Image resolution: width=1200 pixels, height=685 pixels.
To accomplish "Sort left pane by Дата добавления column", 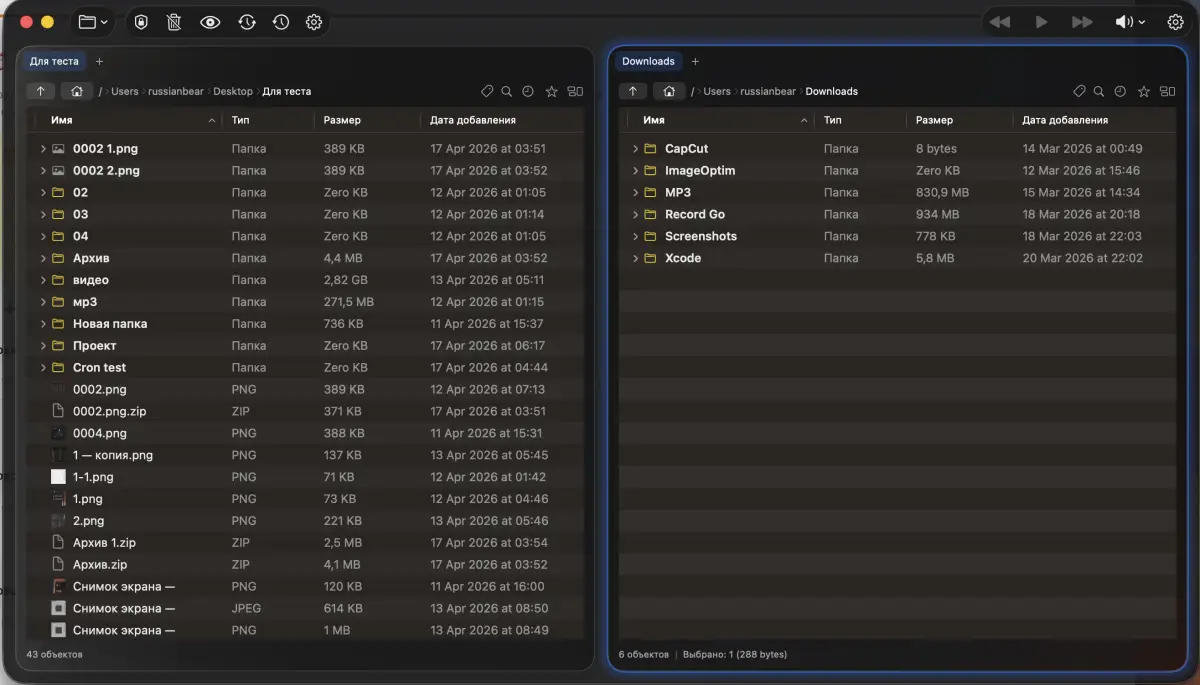I will (x=473, y=120).
